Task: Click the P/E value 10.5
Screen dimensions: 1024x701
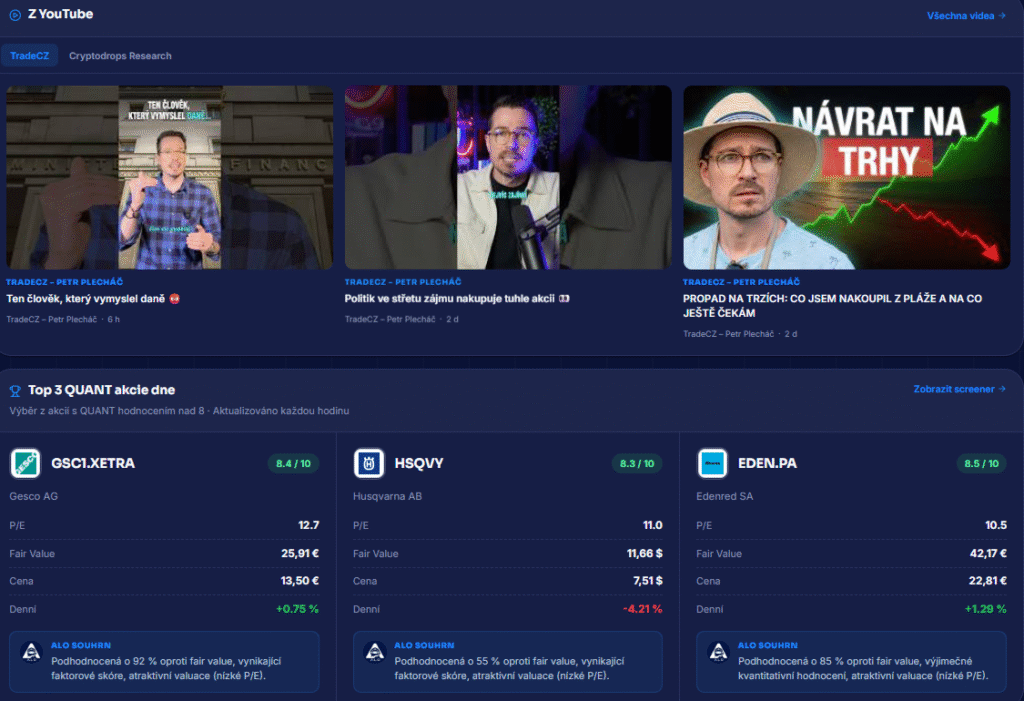Action: tap(996, 525)
